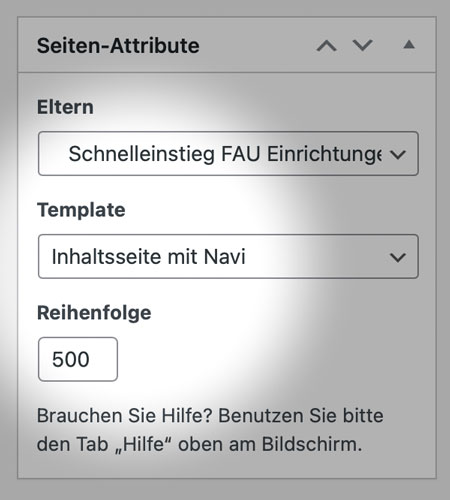Focus the Reihenfolge order field showing 500
450x500 pixels.
pos(78,359)
